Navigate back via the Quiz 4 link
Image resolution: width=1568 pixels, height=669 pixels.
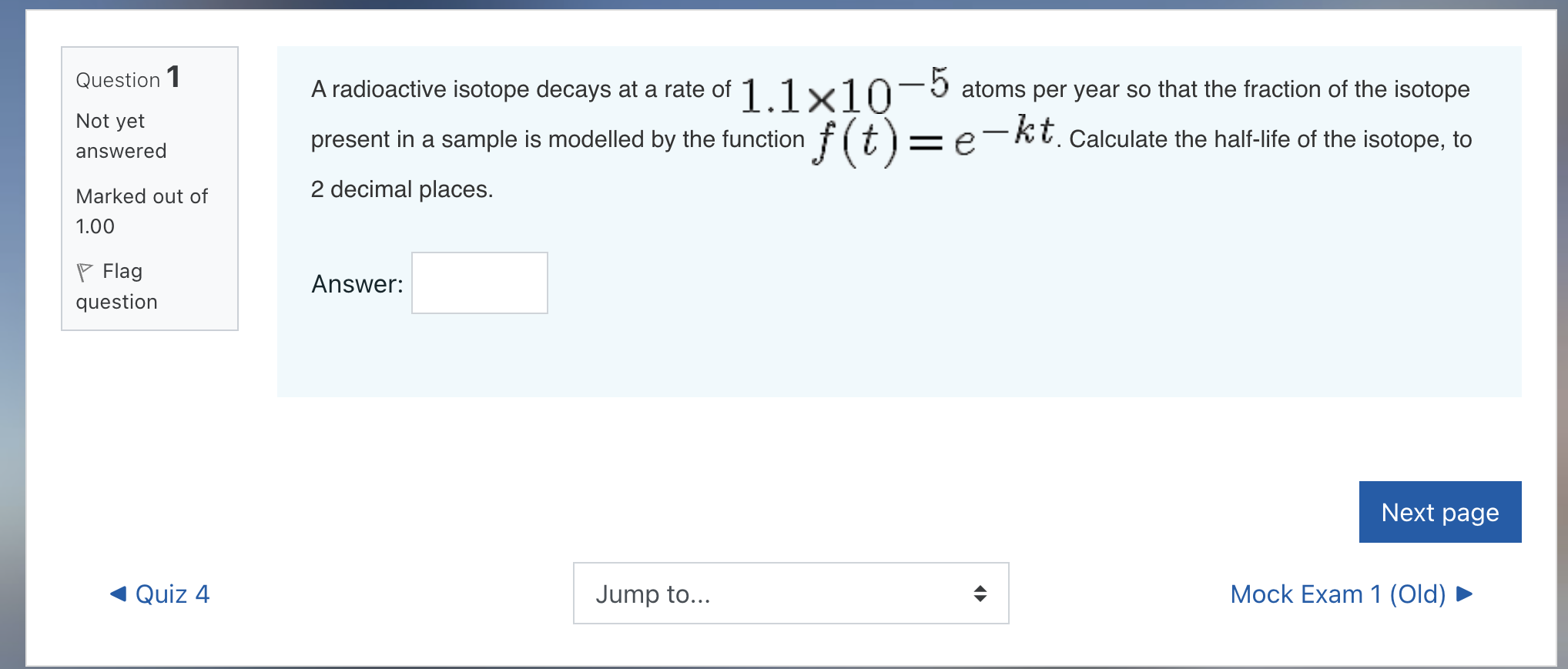point(173,594)
